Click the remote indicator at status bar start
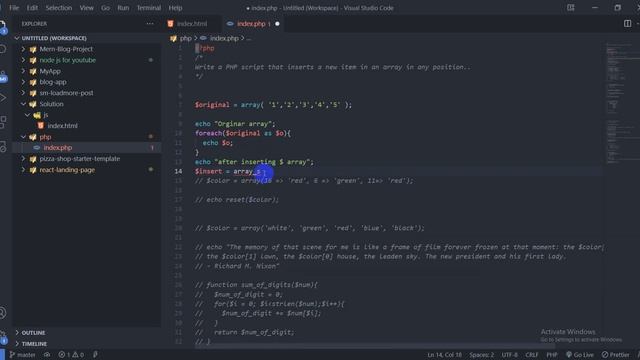This screenshot has width=640, height=360. click(2, 355)
